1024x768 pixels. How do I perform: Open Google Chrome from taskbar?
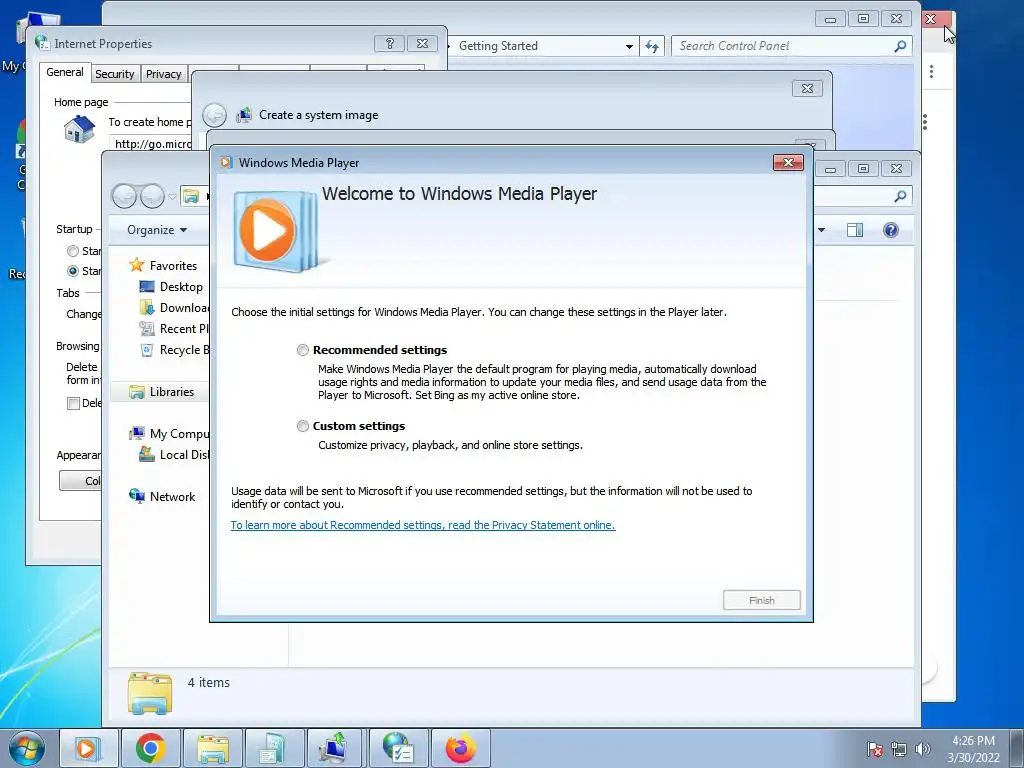click(x=150, y=748)
